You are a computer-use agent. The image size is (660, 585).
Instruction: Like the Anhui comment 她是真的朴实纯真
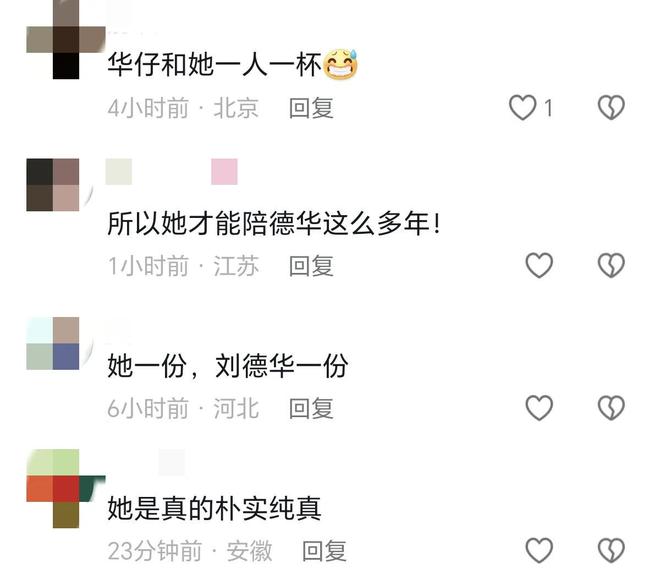539,550
